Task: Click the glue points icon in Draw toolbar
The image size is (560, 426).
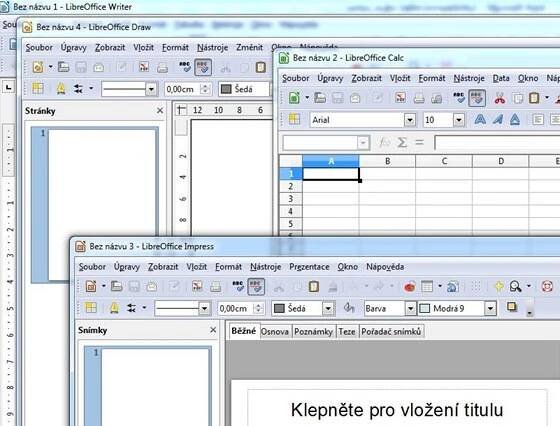Action: click(61, 89)
